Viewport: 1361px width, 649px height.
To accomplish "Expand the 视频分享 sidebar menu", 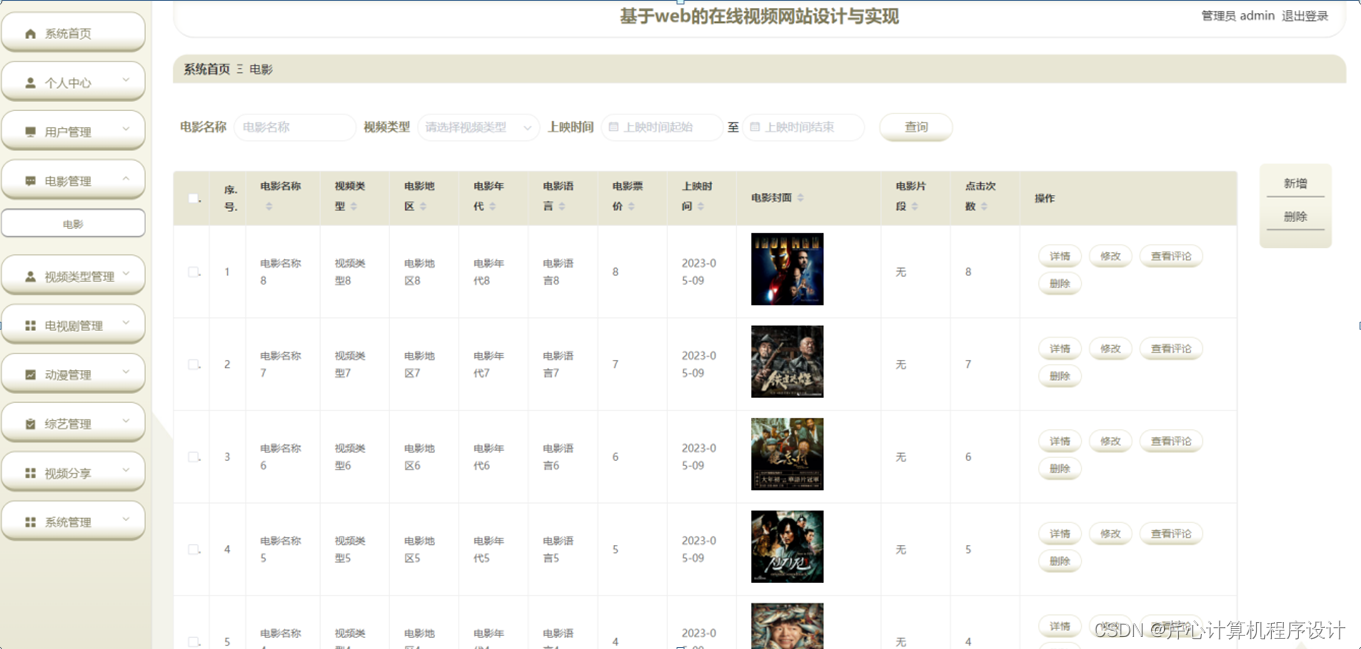I will (x=74, y=471).
